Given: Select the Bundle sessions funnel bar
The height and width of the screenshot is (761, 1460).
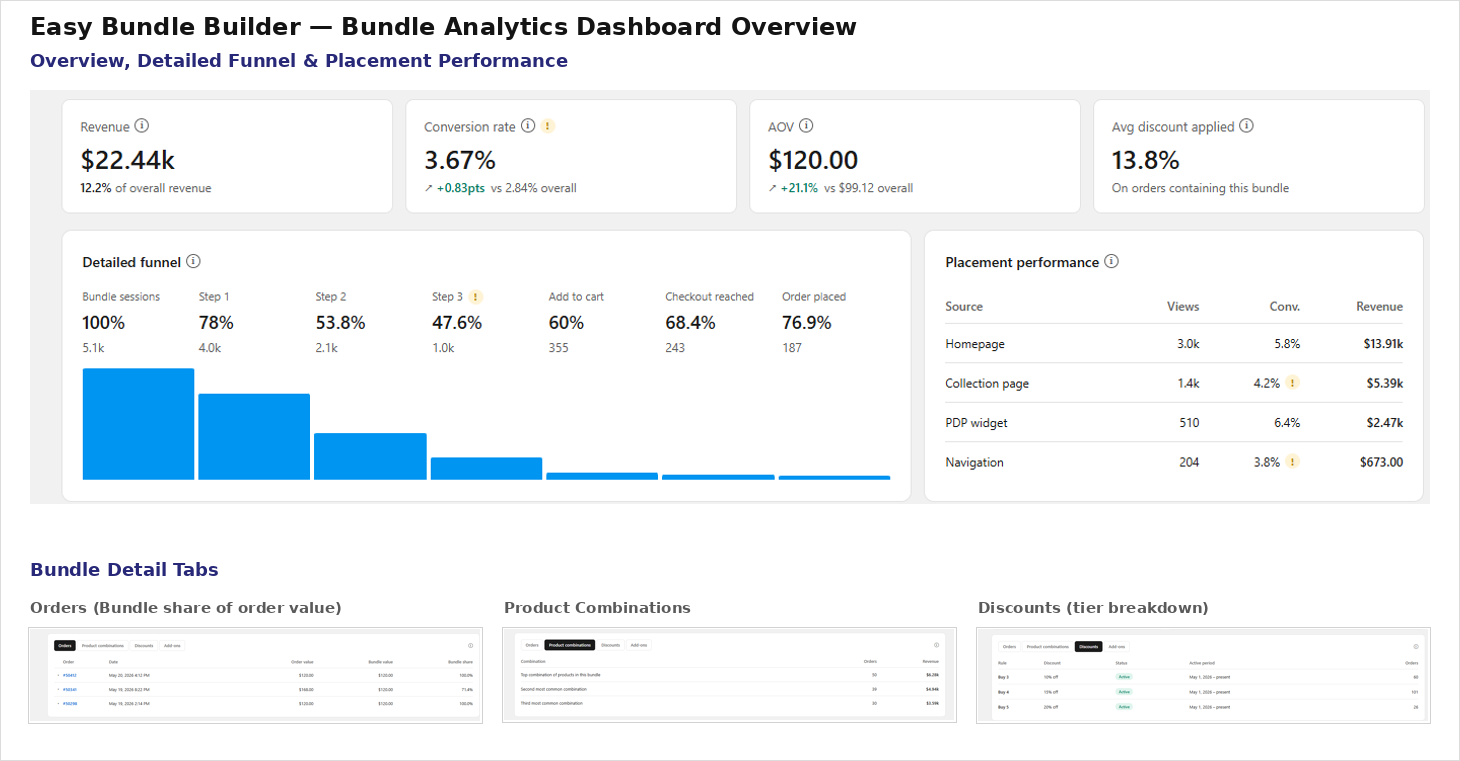Looking at the screenshot, I should tap(138, 424).
